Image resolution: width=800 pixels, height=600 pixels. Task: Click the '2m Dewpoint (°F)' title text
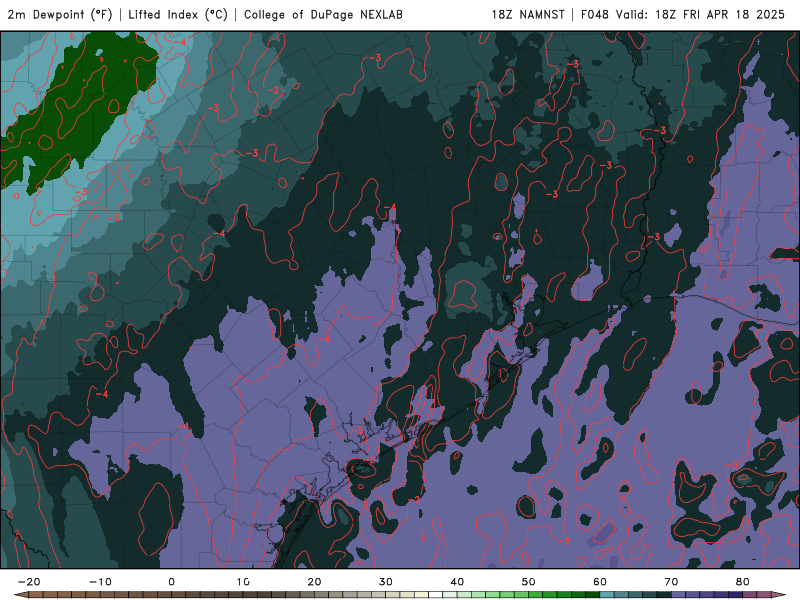pyautogui.click(x=60, y=15)
